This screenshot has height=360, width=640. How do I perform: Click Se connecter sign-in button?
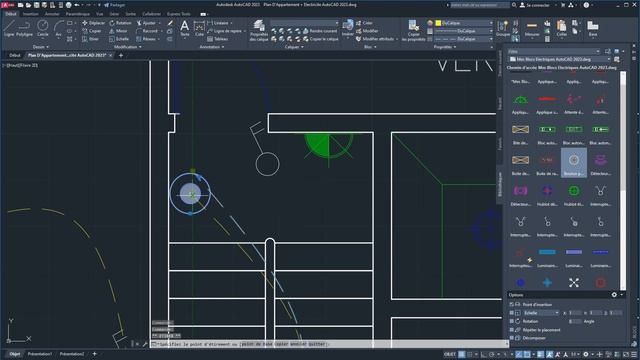(x=535, y=5)
